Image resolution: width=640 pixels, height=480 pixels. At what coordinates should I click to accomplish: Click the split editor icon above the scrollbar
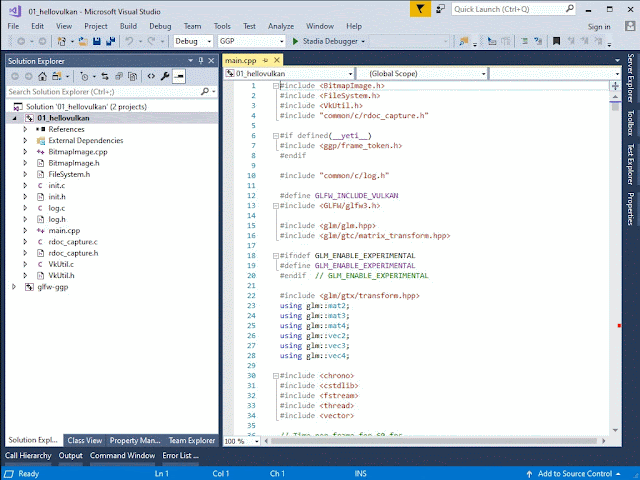(615, 86)
